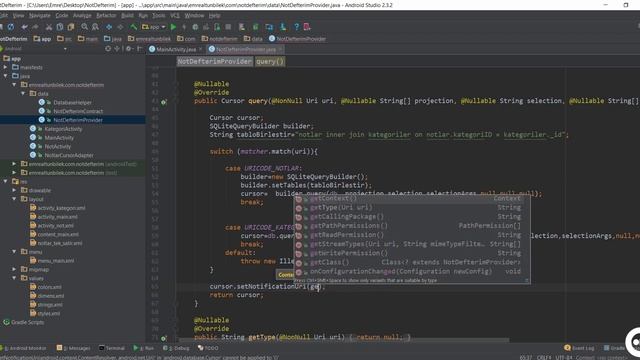Open activity_main.xml in the layout folder

pos(57,217)
